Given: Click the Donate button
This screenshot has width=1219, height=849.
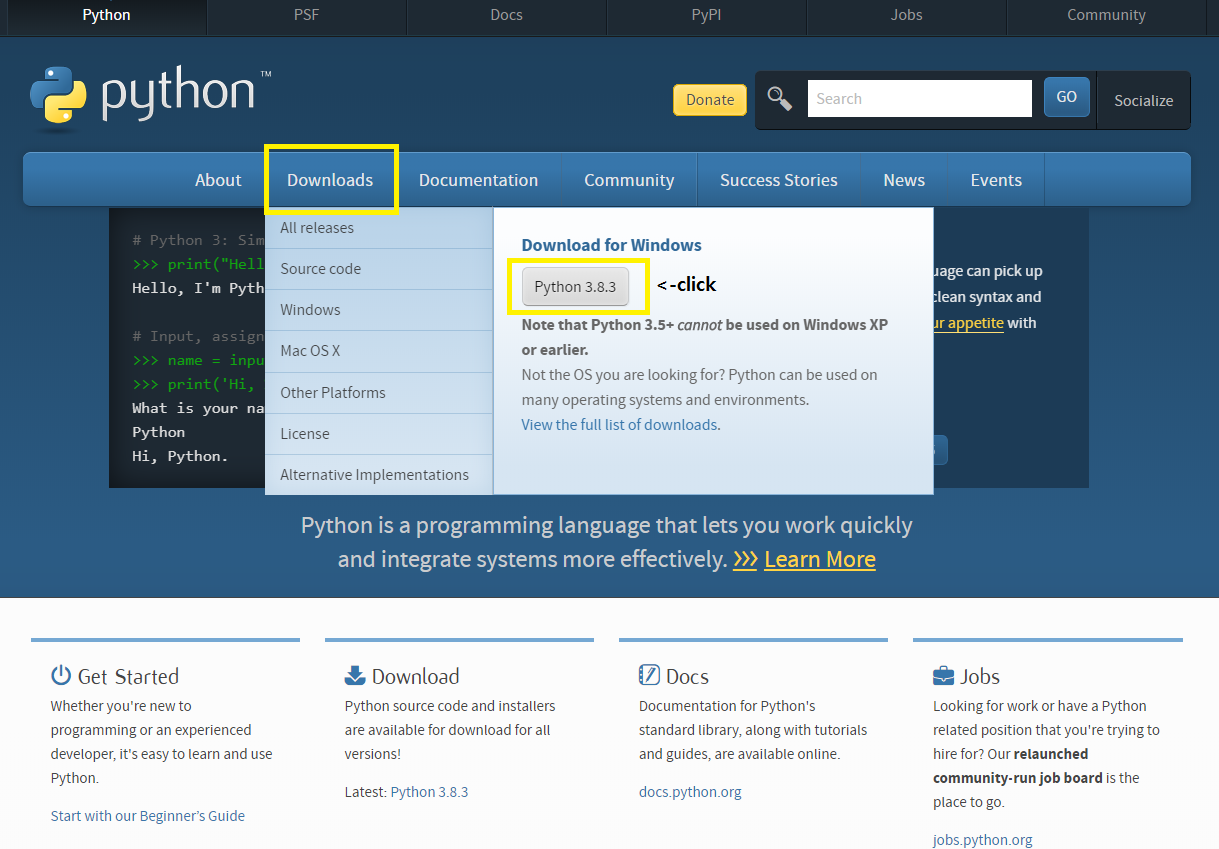Looking at the screenshot, I should tap(710, 99).
